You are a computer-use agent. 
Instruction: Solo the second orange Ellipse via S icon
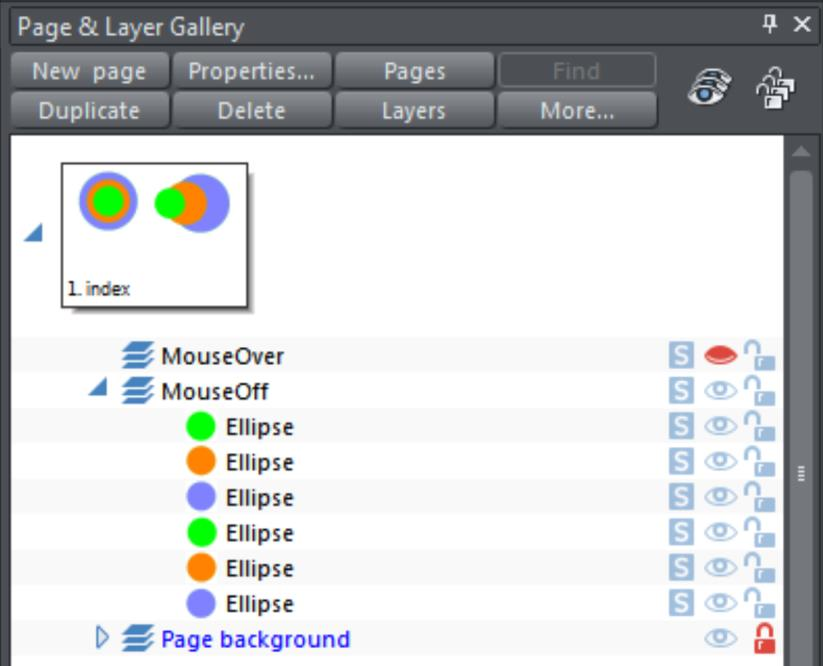[x=681, y=567]
